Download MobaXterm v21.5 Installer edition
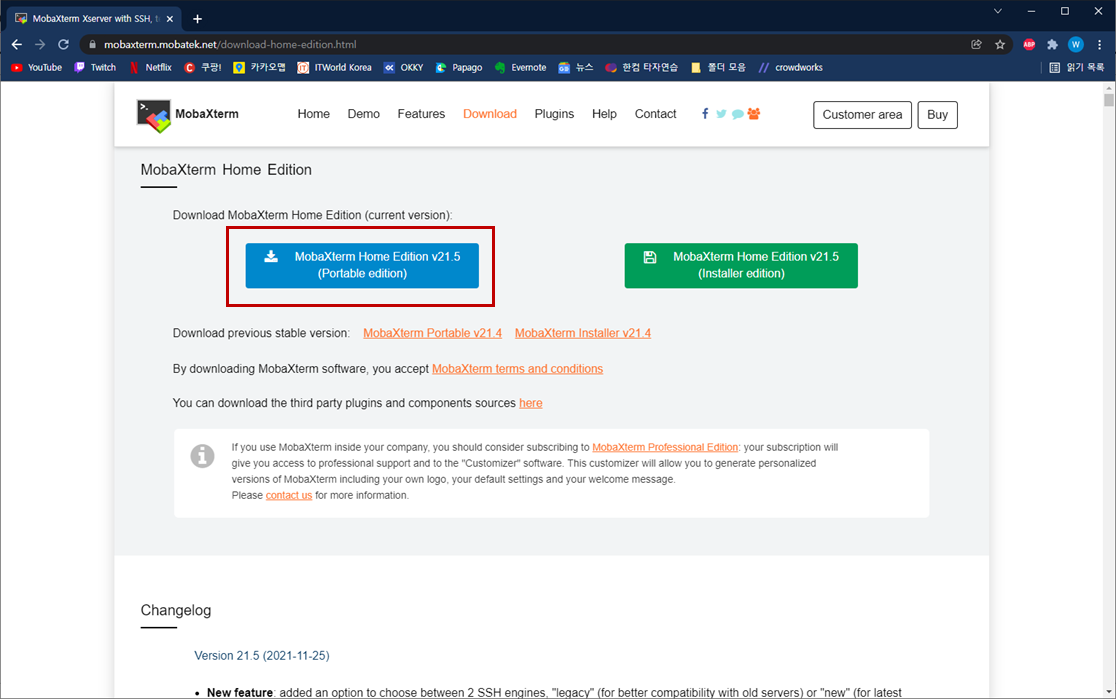 coord(741,266)
